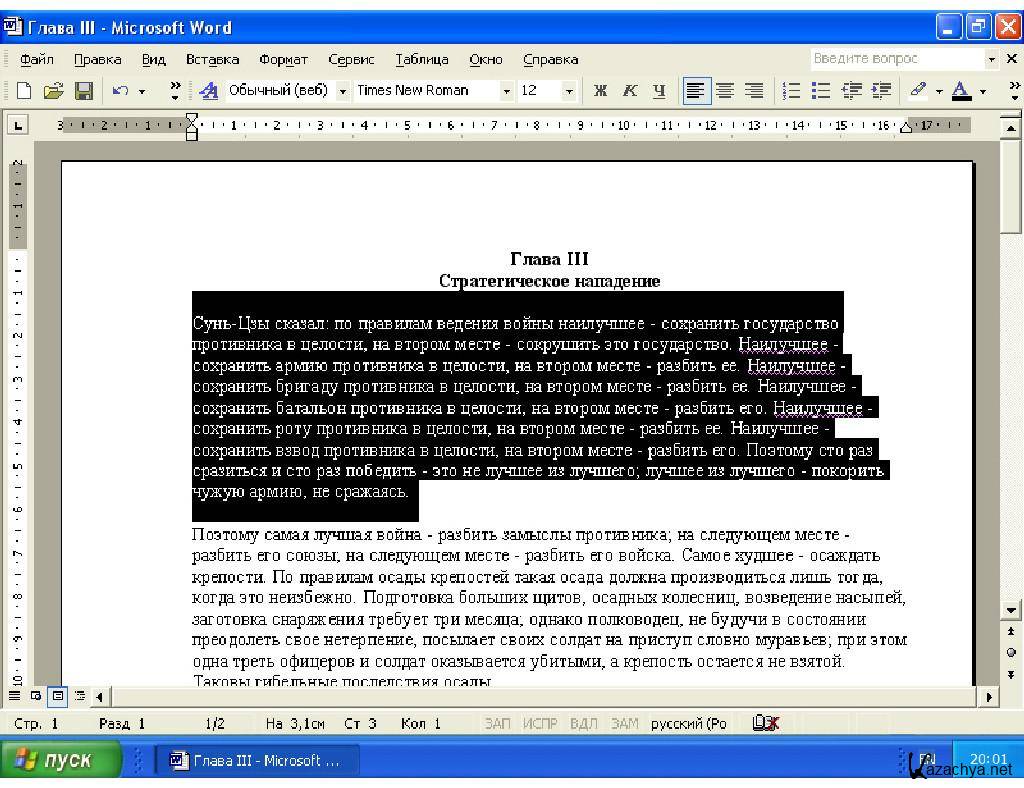Apply a bulleted list to the selection

(821, 91)
